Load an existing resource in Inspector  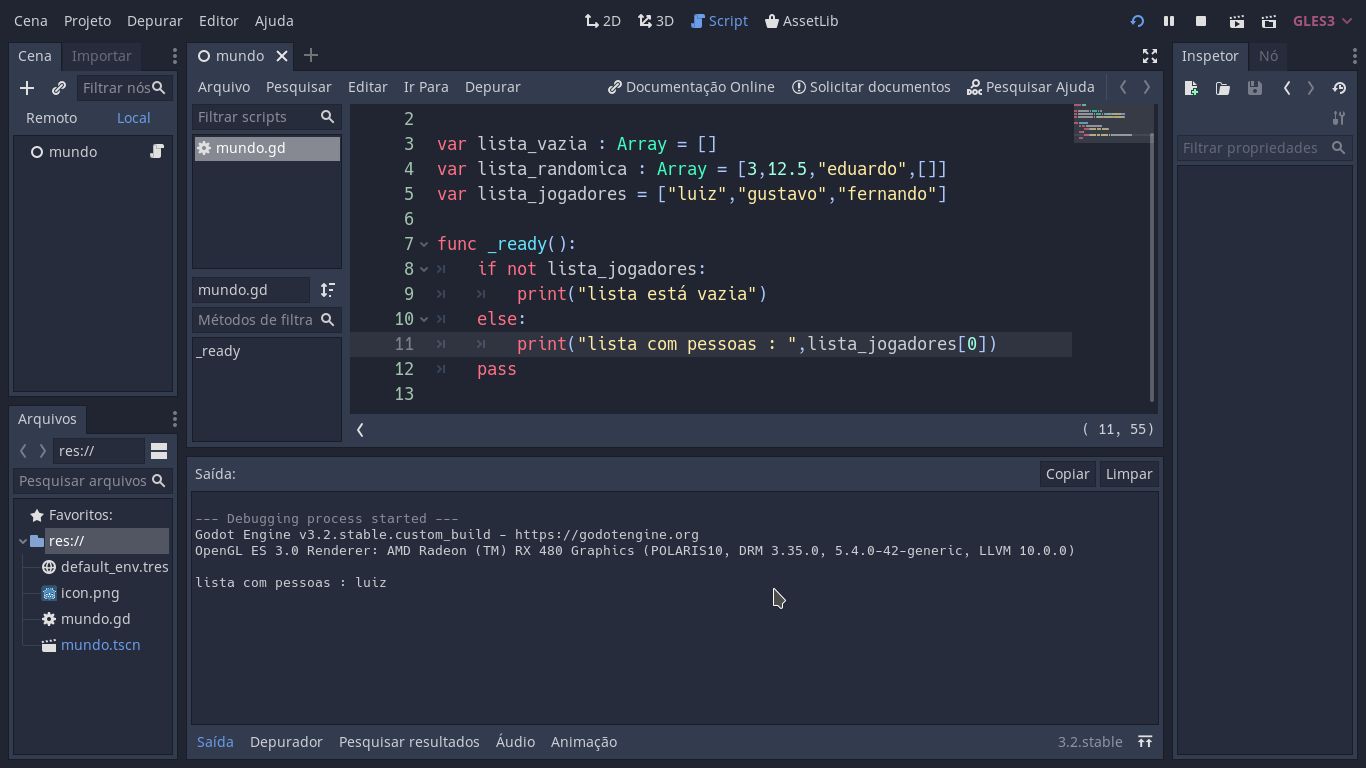click(1223, 88)
